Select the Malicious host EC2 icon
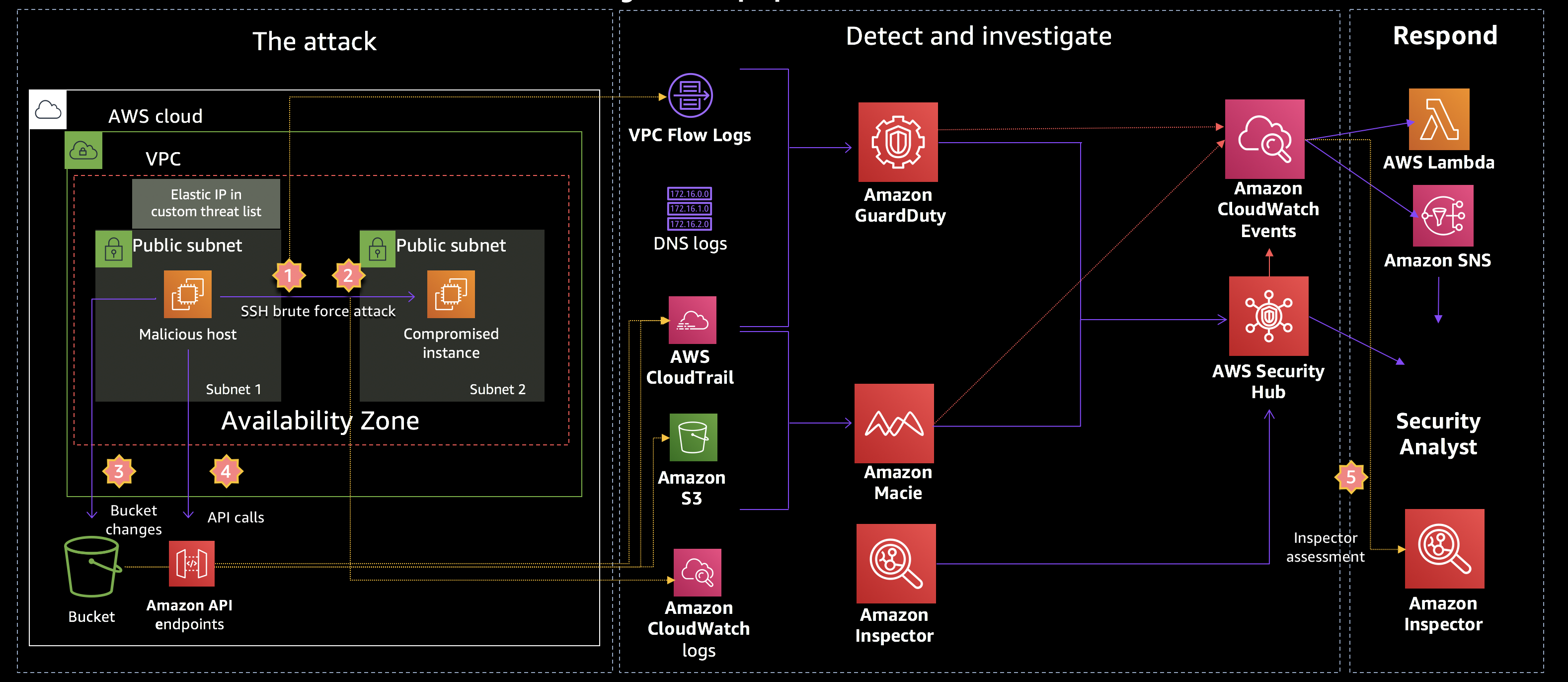Screen dimensions: 1568x682 point(187,295)
